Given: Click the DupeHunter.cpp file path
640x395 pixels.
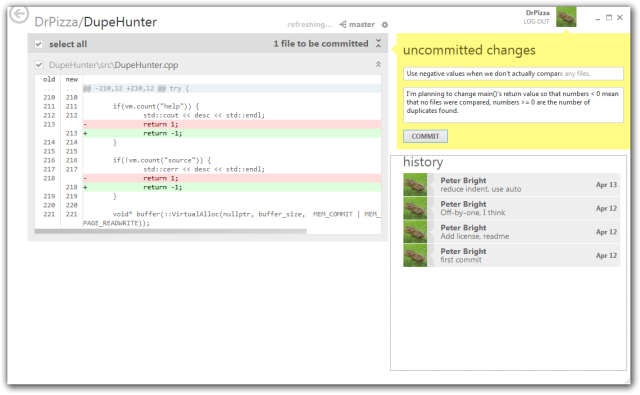Looking at the screenshot, I should click(113, 65).
